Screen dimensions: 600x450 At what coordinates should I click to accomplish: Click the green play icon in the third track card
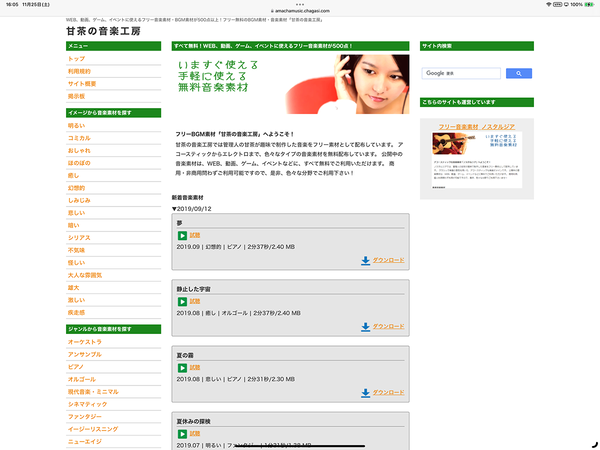point(182,368)
